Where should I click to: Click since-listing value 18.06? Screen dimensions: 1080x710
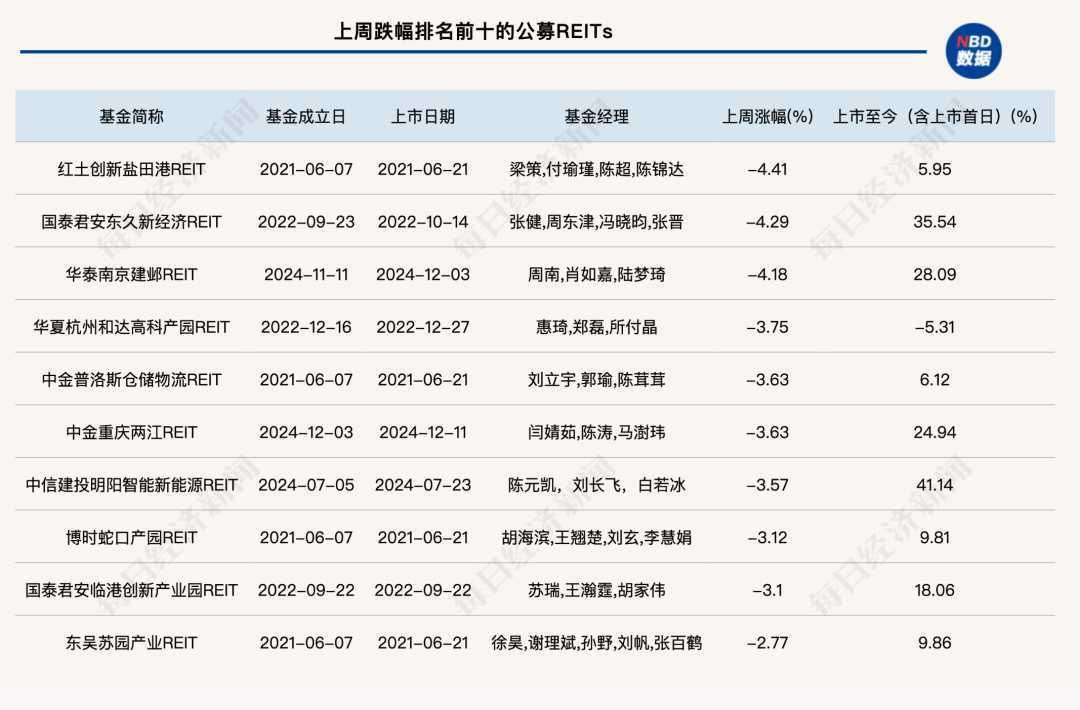coord(935,590)
